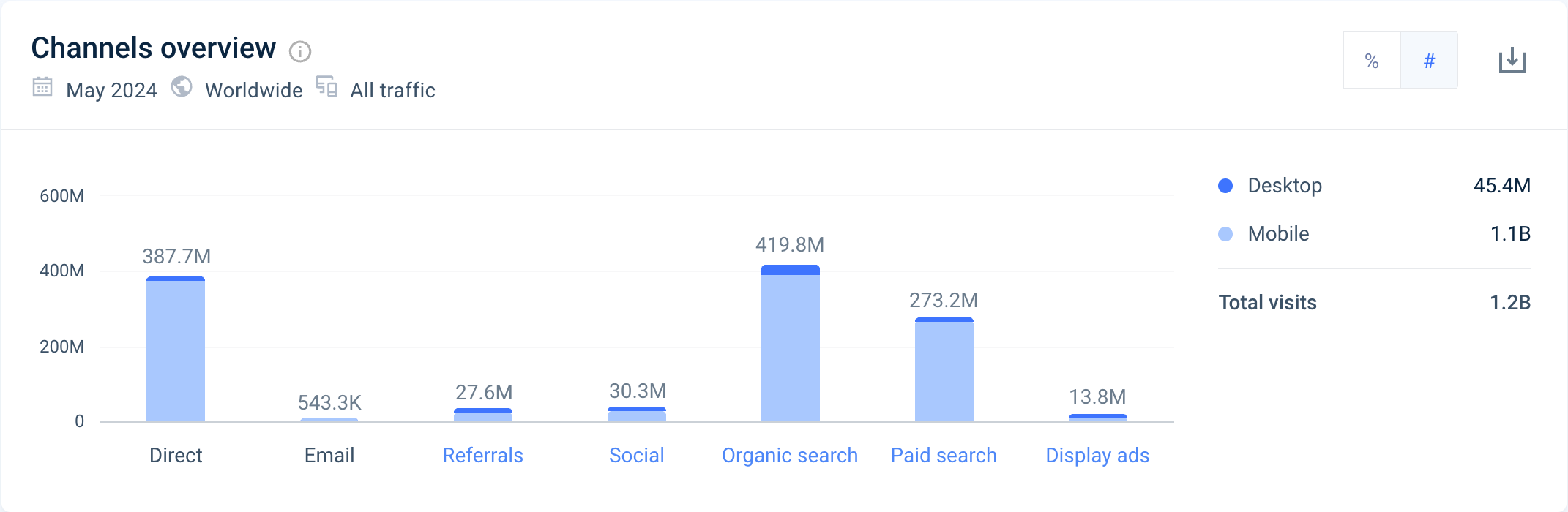Open the Referrals channel link
The height and width of the screenshot is (512, 1568).
(x=483, y=455)
